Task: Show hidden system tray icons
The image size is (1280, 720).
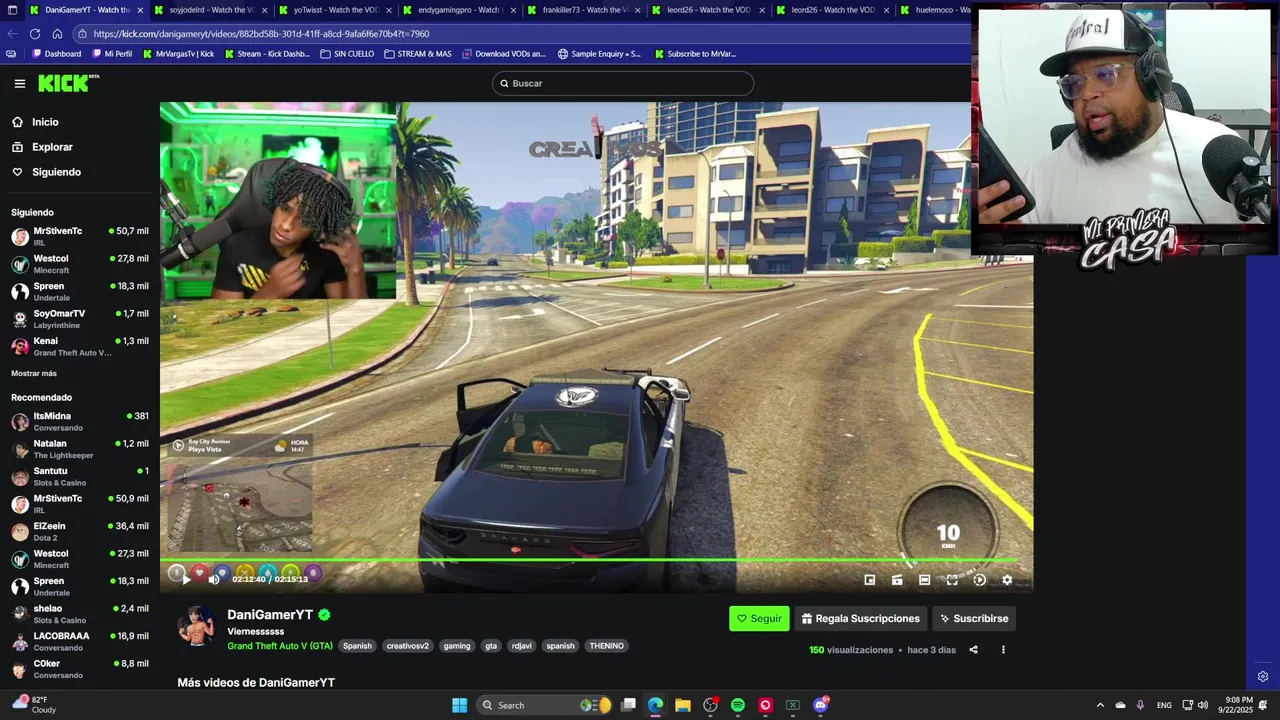Action: (x=1100, y=705)
